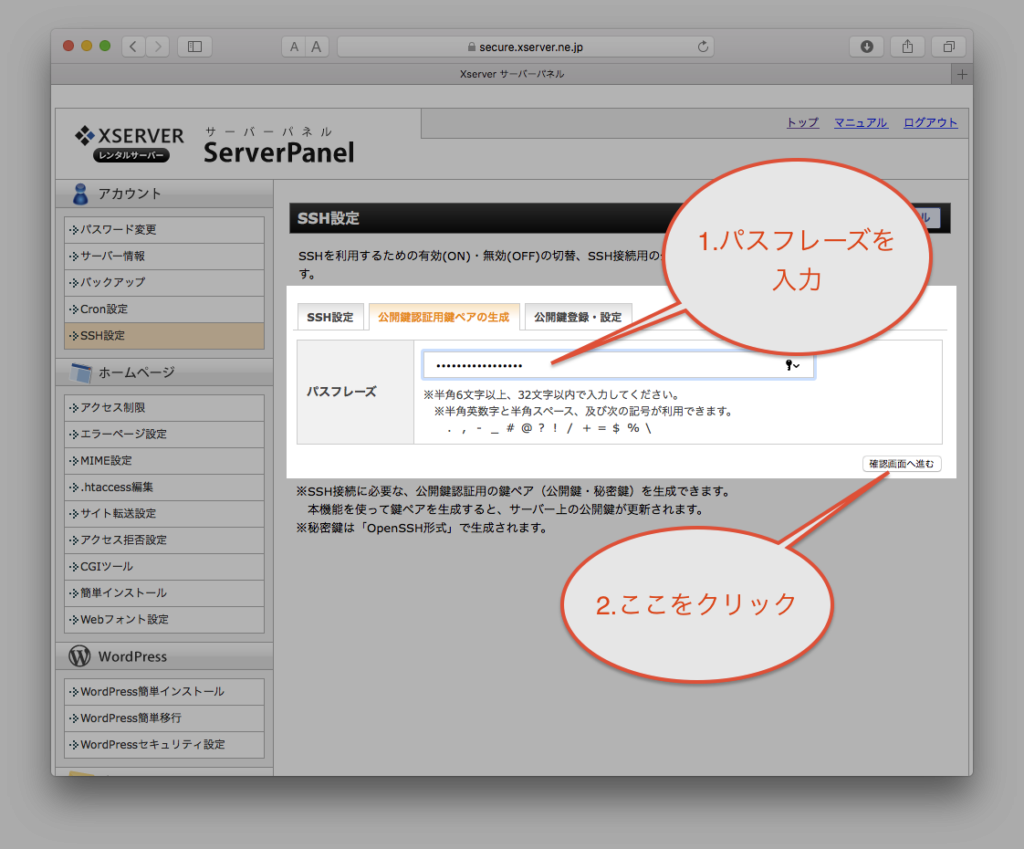Image resolution: width=1024 pixels, height=849 pixels.
Task: Open the マニュアル link
Action: point(861,123)
